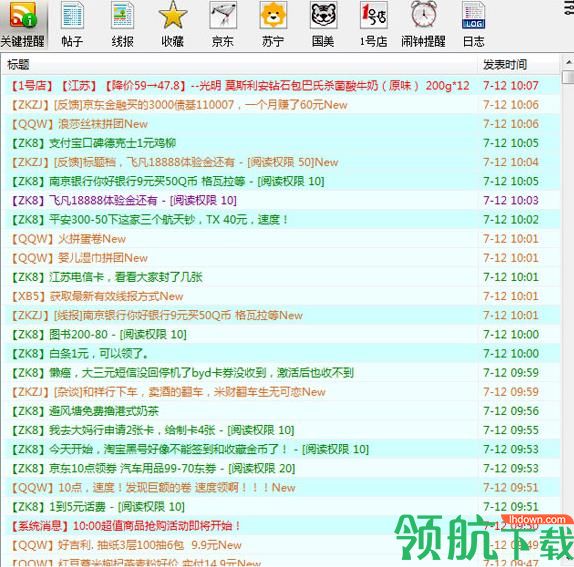Select the purple [ZK8] 飞凡18888体验金还有 row
This screenshot has height=567, width=574.
281,201
